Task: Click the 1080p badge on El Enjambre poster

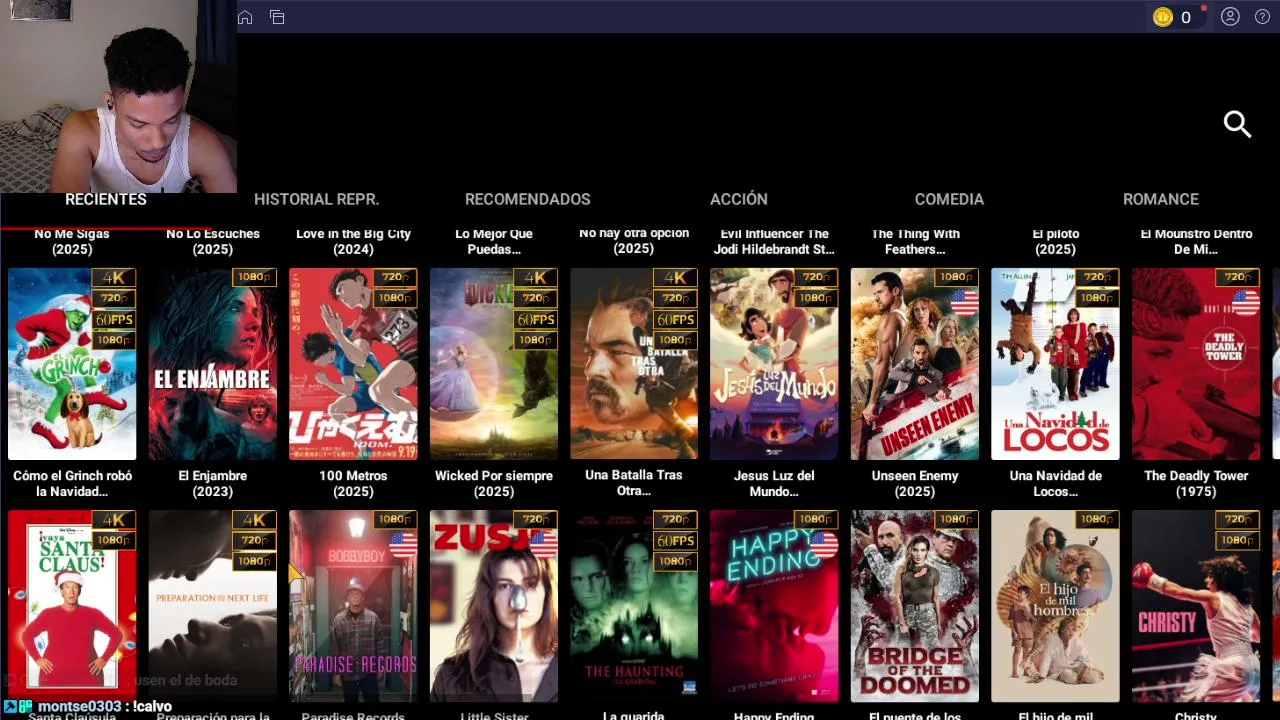Action: 255,277
